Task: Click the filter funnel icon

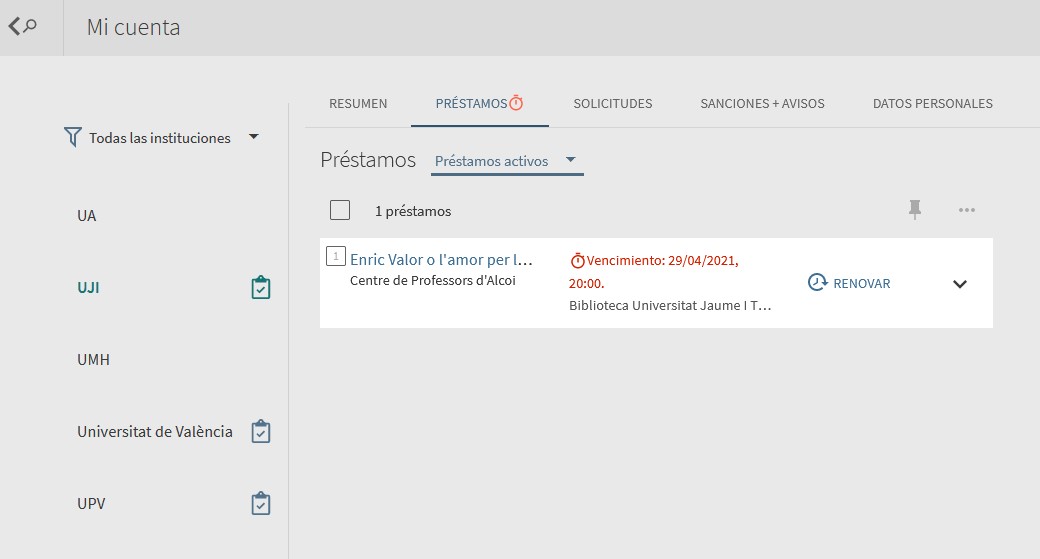Action: pyautogui.click(x=73, y=137)
